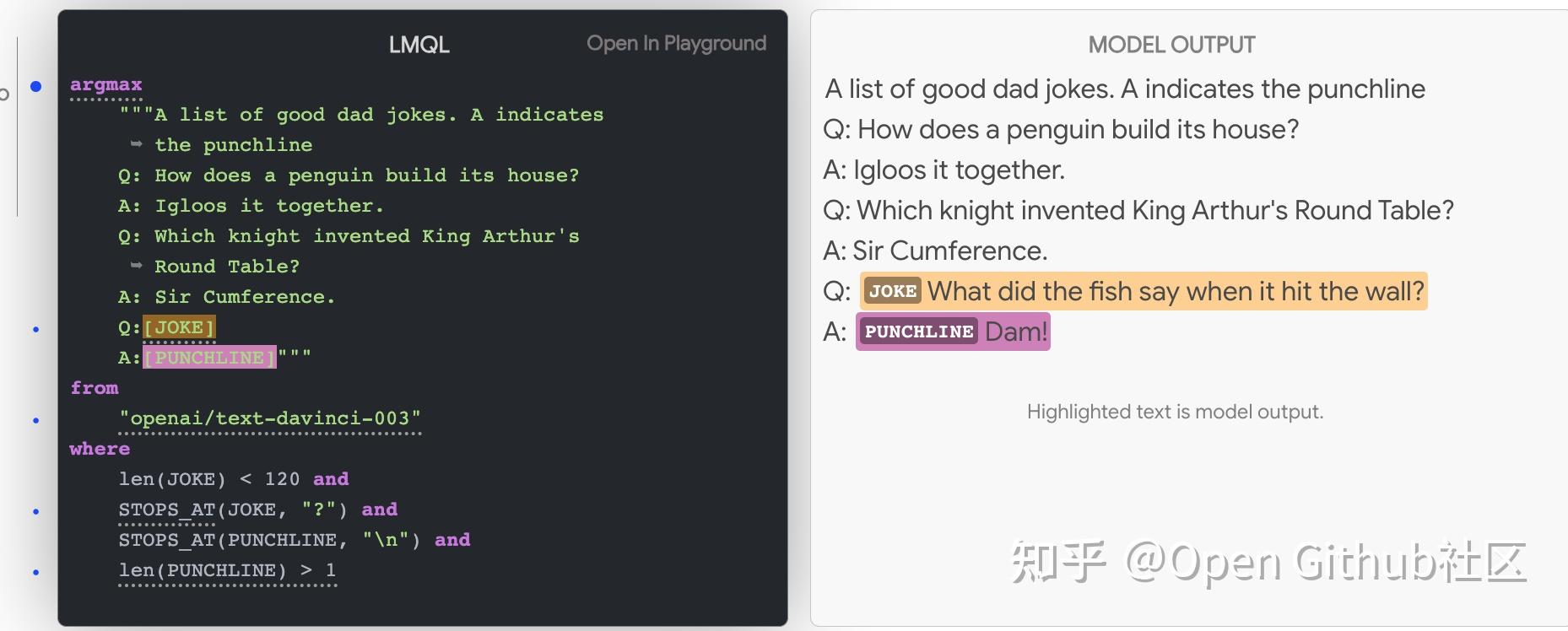
Task: Click the "where" keyword in the query
Action: pos(100,449)
